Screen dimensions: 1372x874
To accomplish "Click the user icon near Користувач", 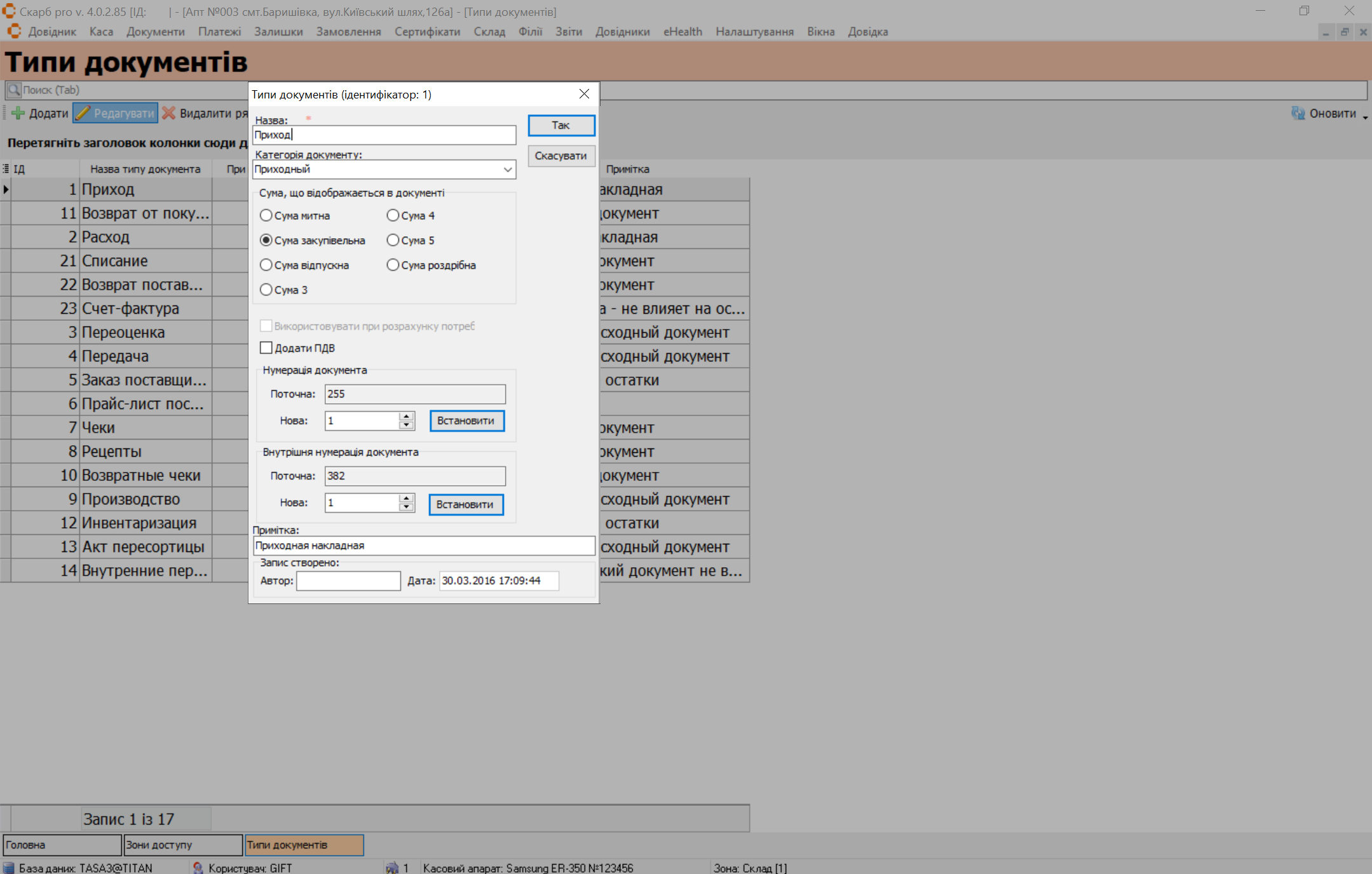I will click(198, 868).
